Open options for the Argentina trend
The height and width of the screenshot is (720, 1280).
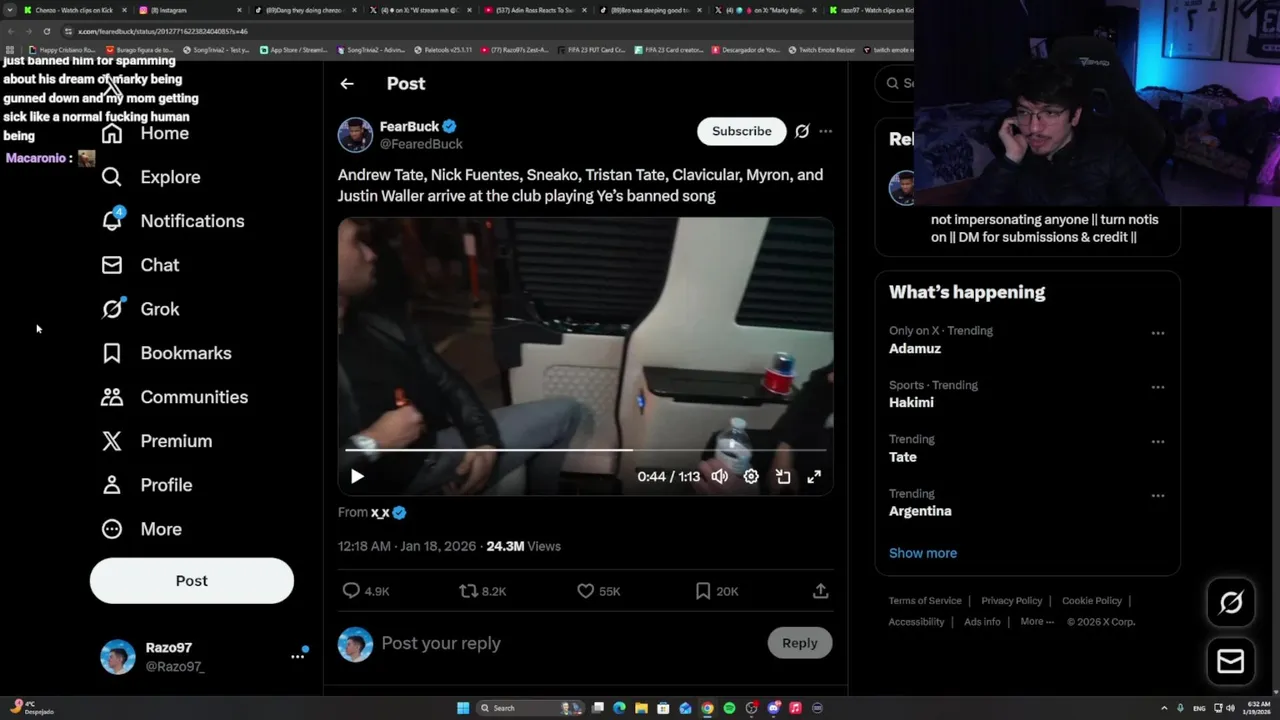point(1158,495)
